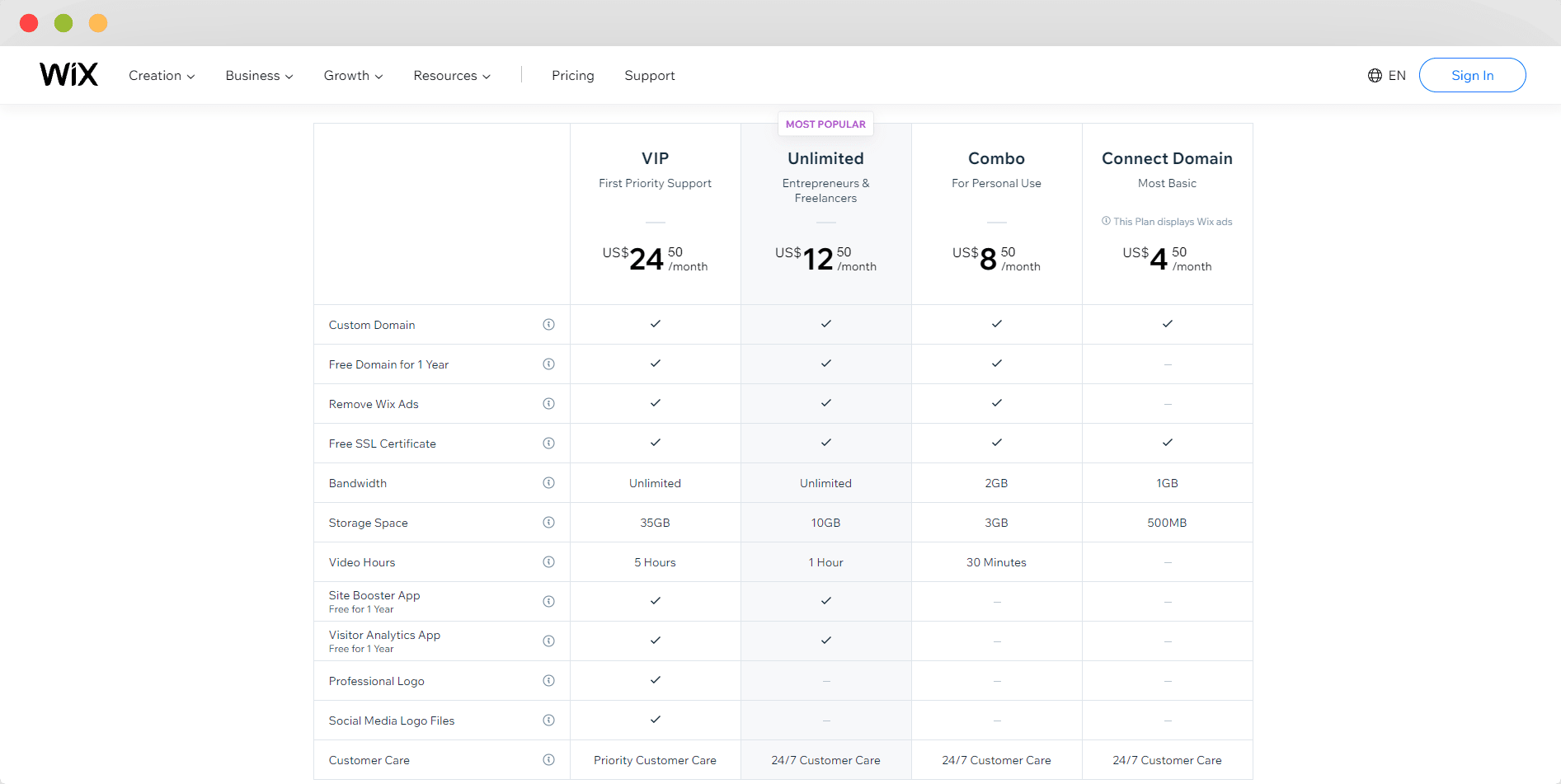Click the globe language icon
This screenshot has height=784, width=1561.
tap(1375, 75)
